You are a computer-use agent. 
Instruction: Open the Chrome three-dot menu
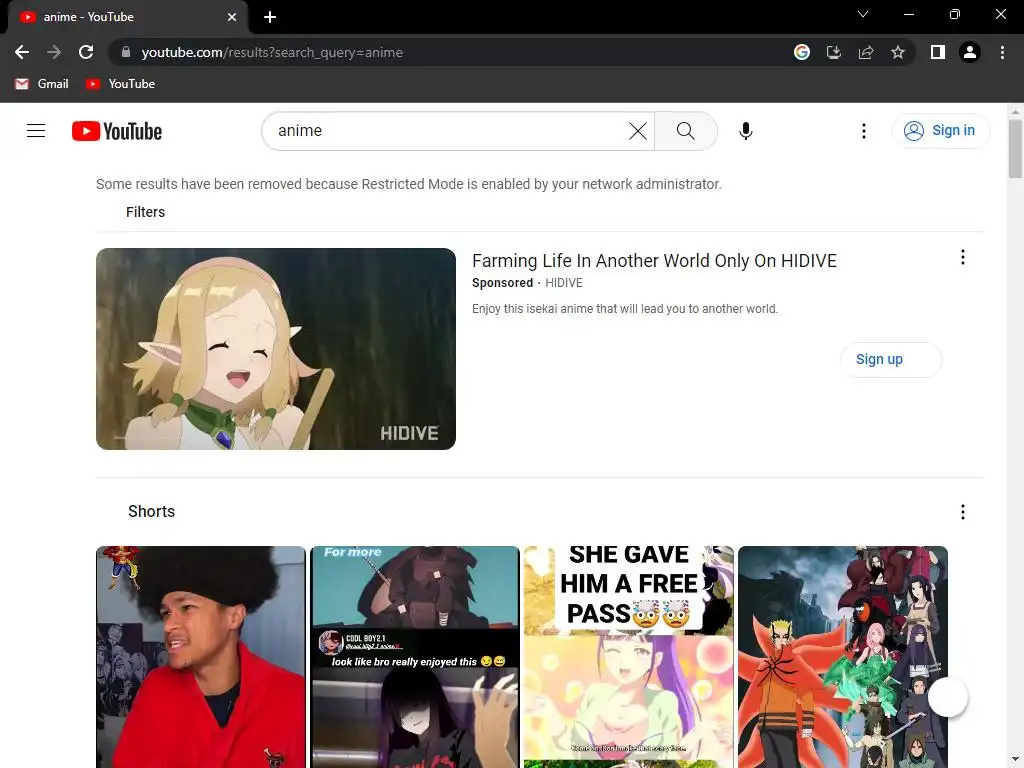[1002, 52]
